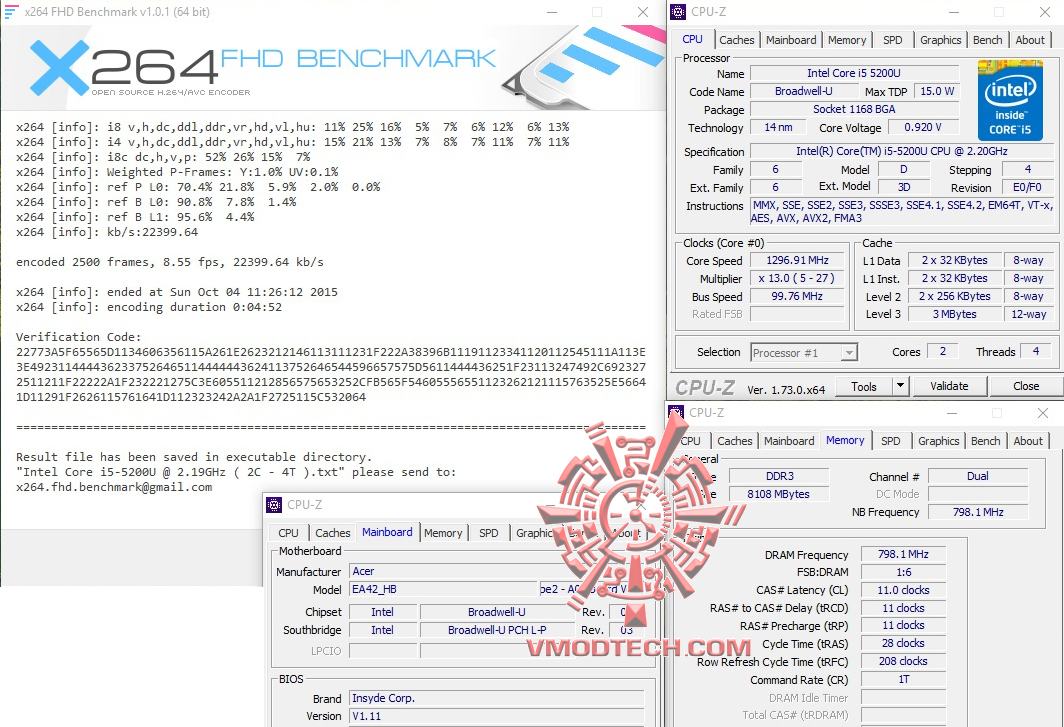
Task: Click the processor Name field Intel Core i5 5200U
Action: [x=854, y=73]
